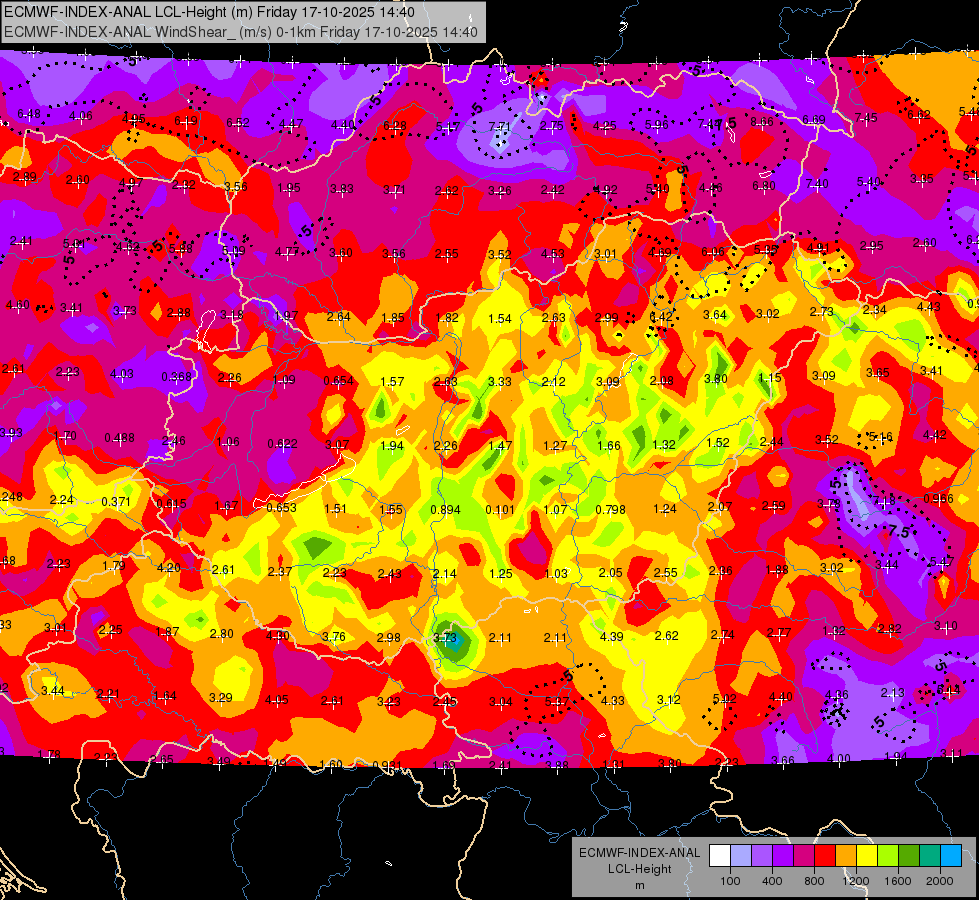Image resolution: width=979 pixels, height=900 pixels.
Task: Select the light purple legend swatch
Action: 762,856
